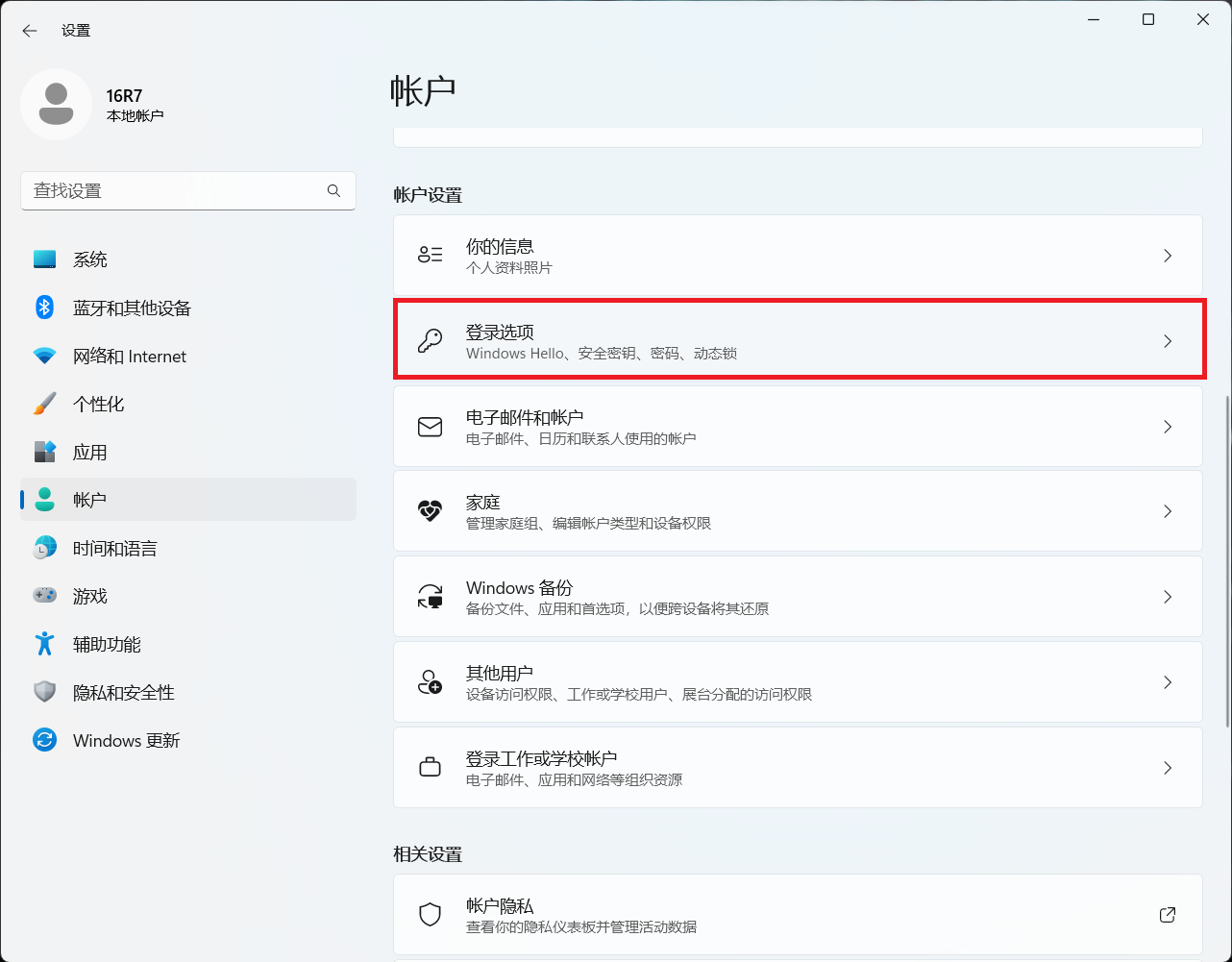Click the Windows Update sync icon
The width and height of the screenshot is (1232, 962).
point(44,740)
